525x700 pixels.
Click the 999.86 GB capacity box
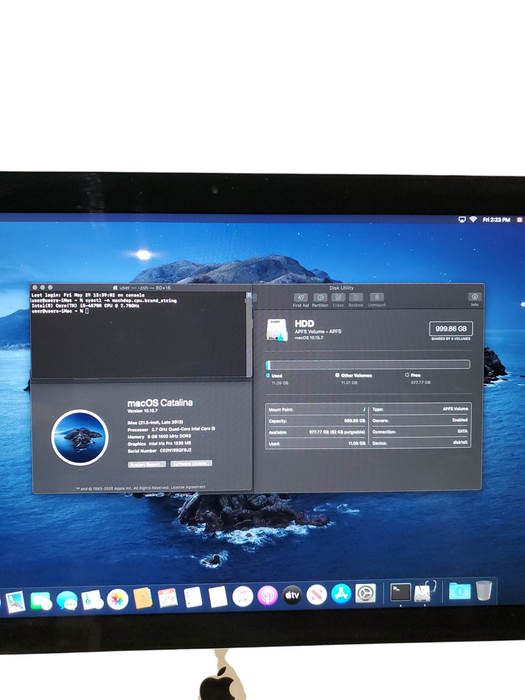[x=451, y=329]
